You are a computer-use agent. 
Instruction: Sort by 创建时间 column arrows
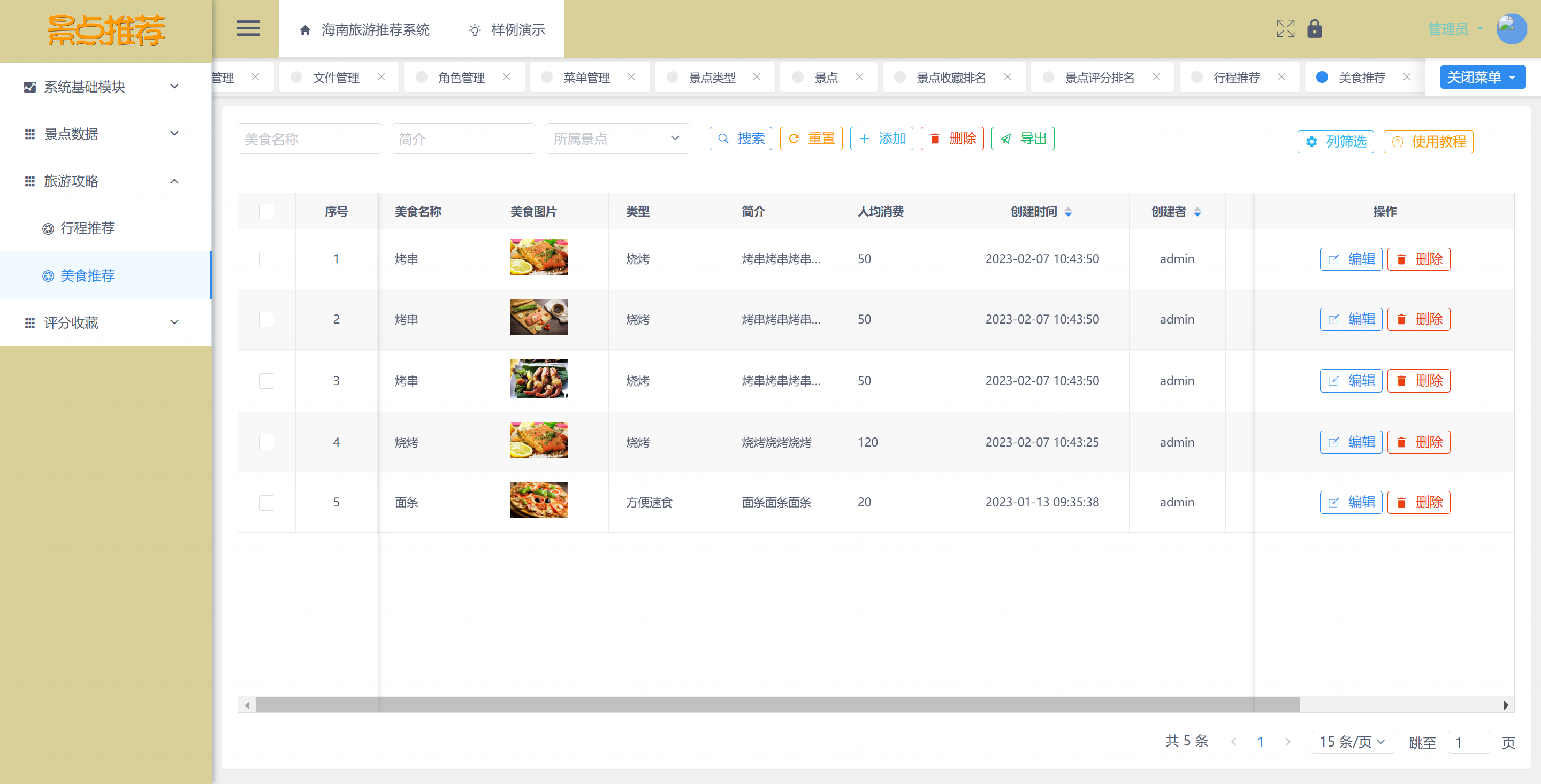pyautogui.click(x=1069, y=212)
